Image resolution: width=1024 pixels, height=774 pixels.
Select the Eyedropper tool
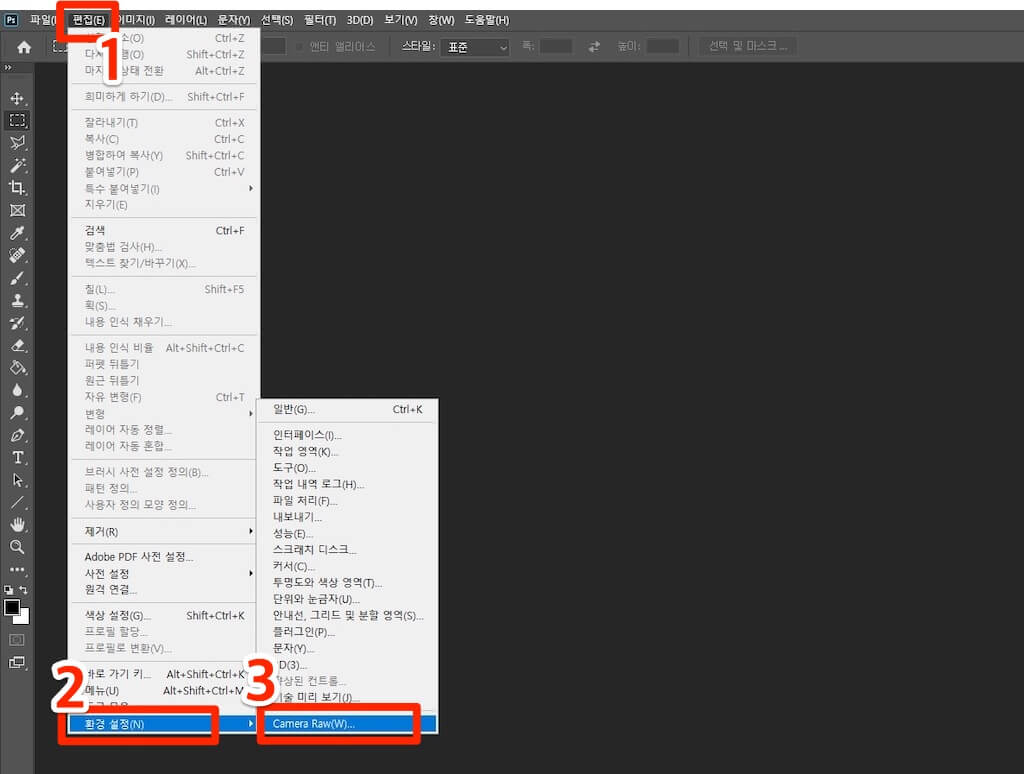(x=17, y=233)
